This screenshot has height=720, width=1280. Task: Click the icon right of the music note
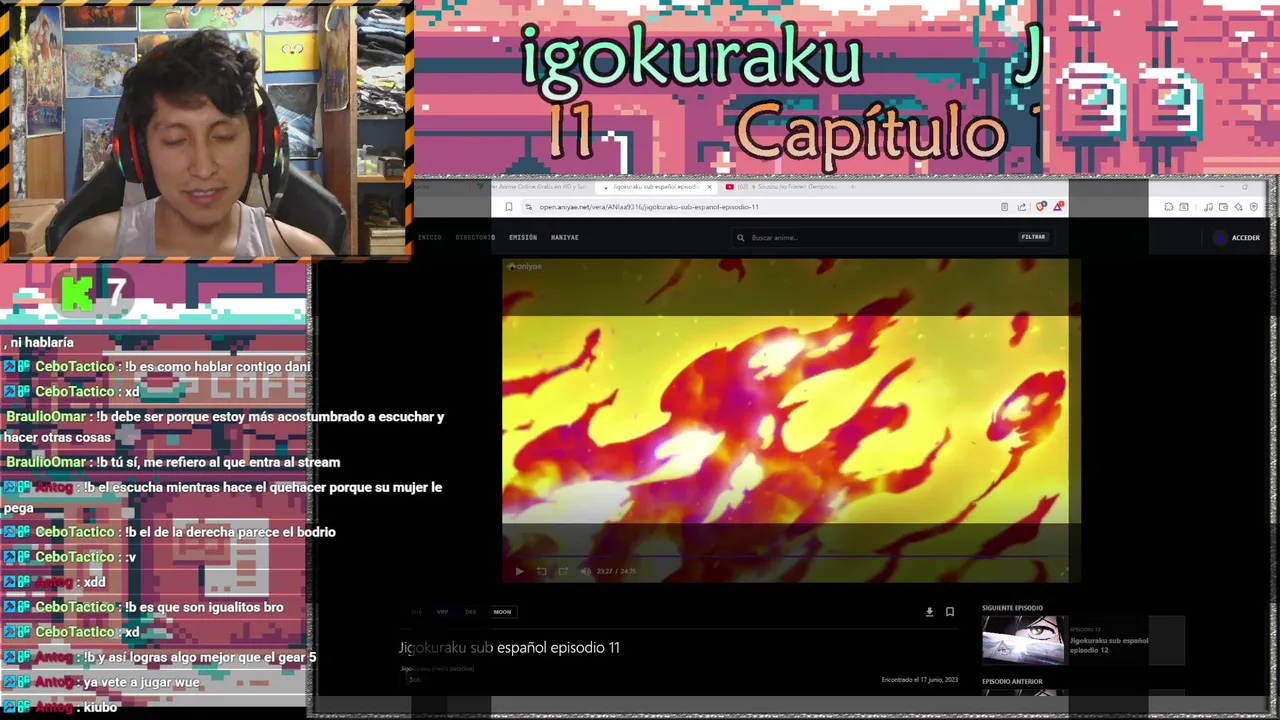click(1223, 207)
